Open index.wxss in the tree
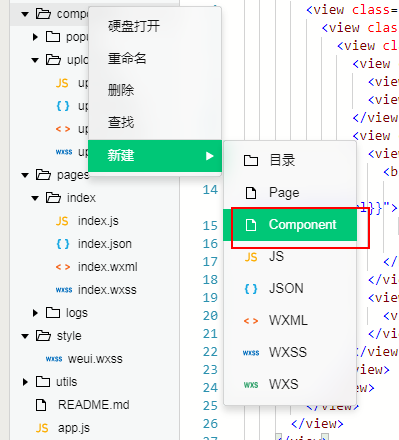The height and width of the screenshot is (440, 399). coord(107,290)
